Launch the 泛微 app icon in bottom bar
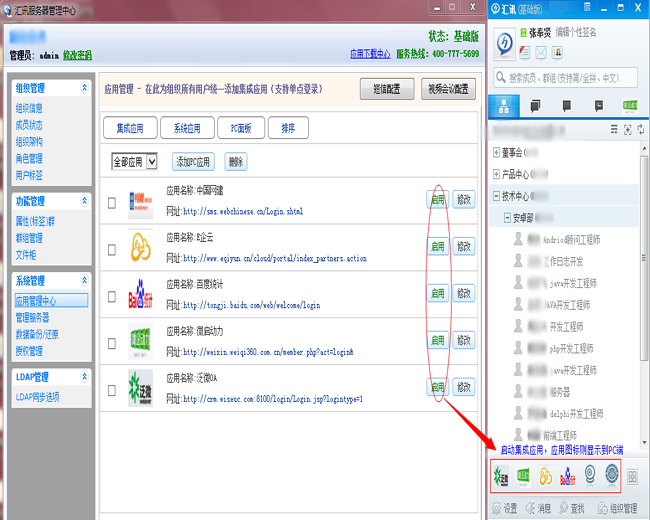The image size is (650, 520). (x=501, y=476)
